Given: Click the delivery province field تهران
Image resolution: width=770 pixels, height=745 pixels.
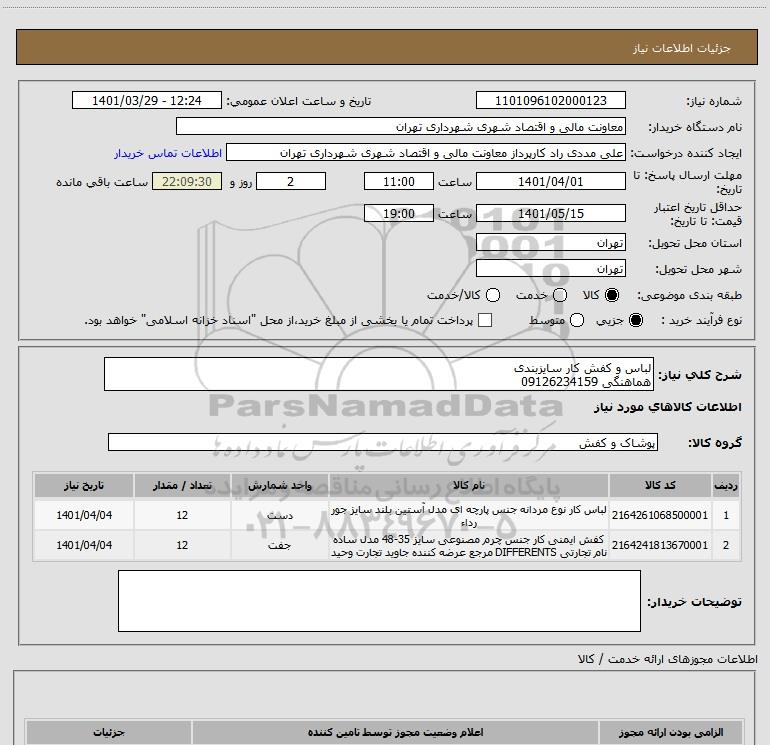Looking at the screenshot, I should 550,243.
